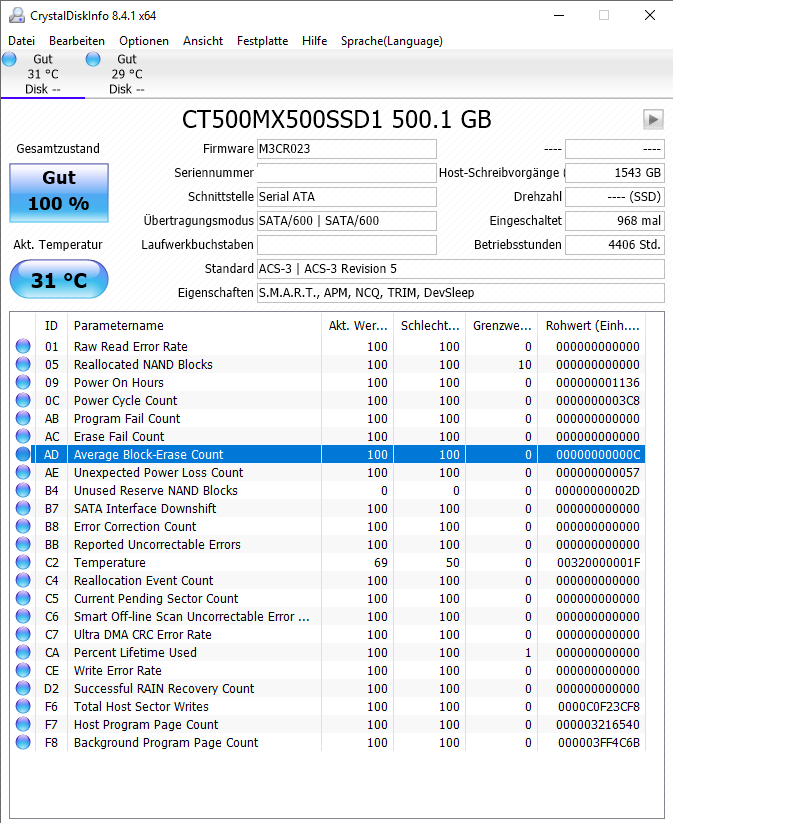The width and height of the screenshot is (800, 823).
Task: Select the first disk tab showing 31 °C
Action: coord(43,74)
